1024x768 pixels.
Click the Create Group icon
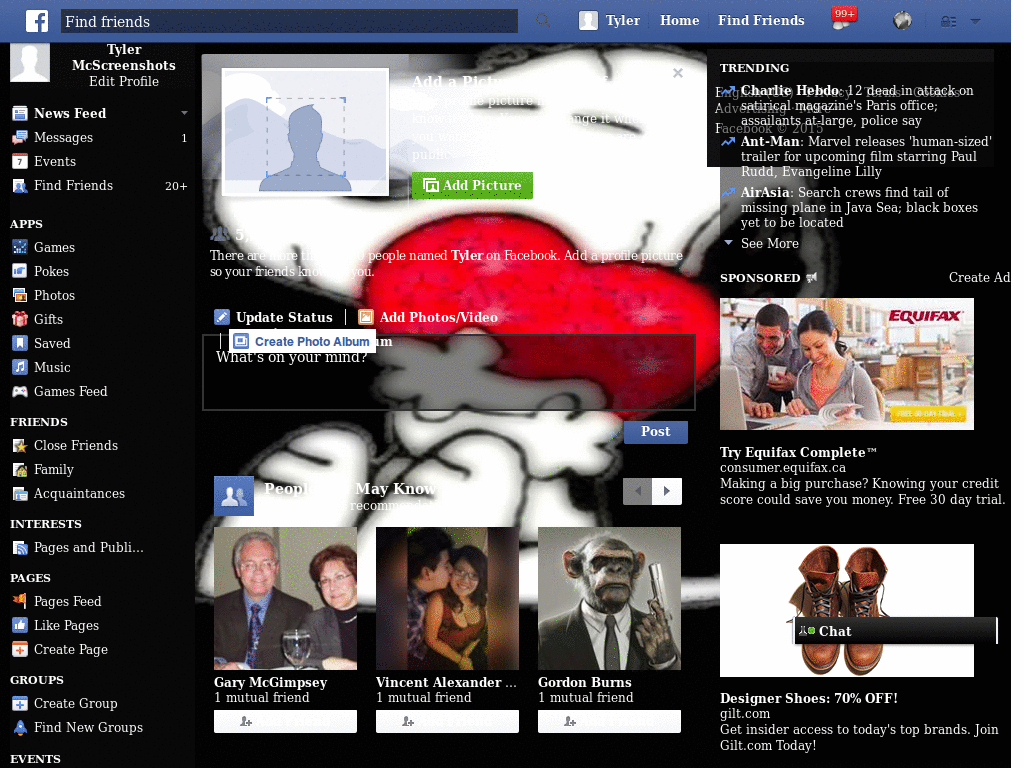[x=20, y=703]
